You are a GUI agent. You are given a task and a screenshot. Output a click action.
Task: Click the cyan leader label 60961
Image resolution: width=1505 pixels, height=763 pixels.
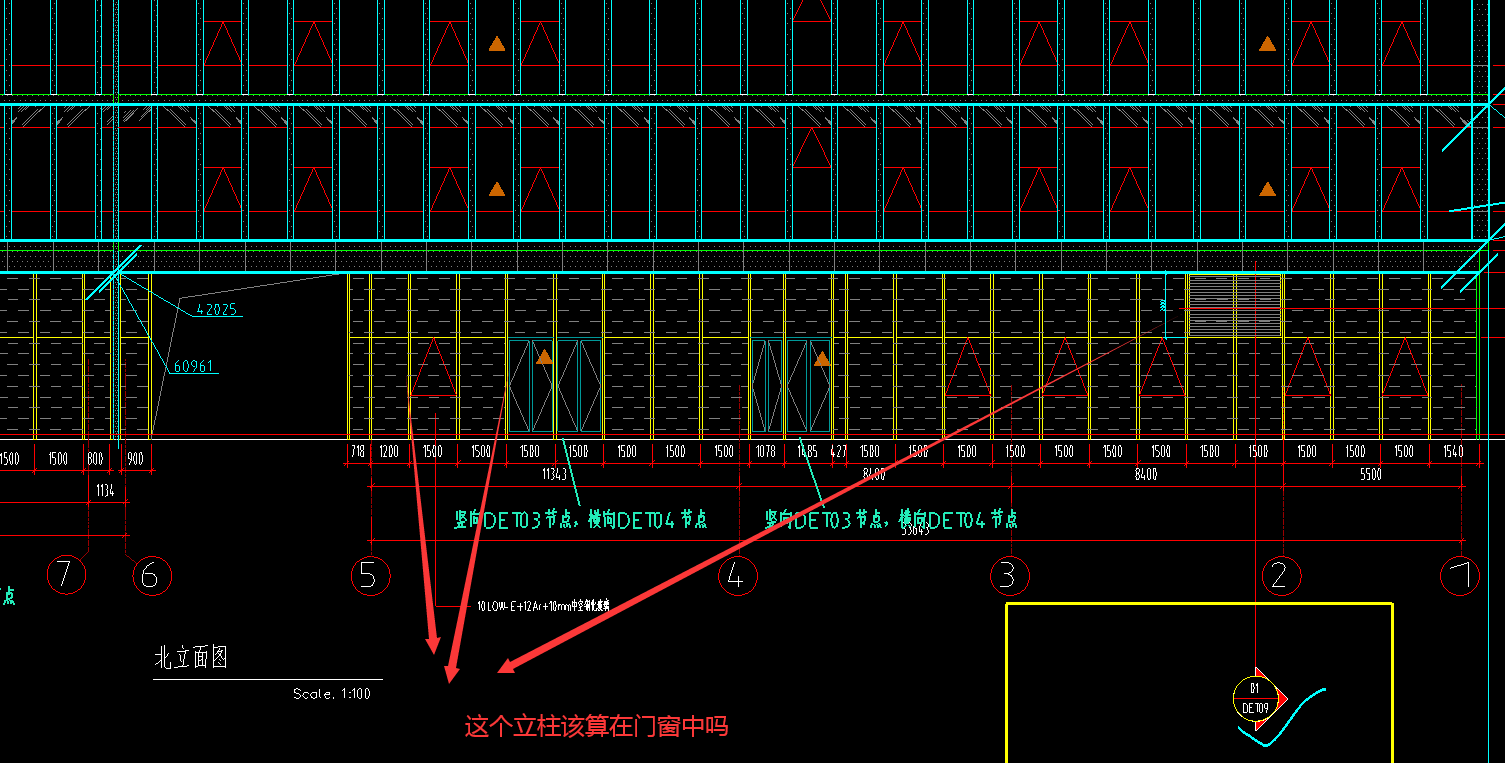[x=194, y=367]
